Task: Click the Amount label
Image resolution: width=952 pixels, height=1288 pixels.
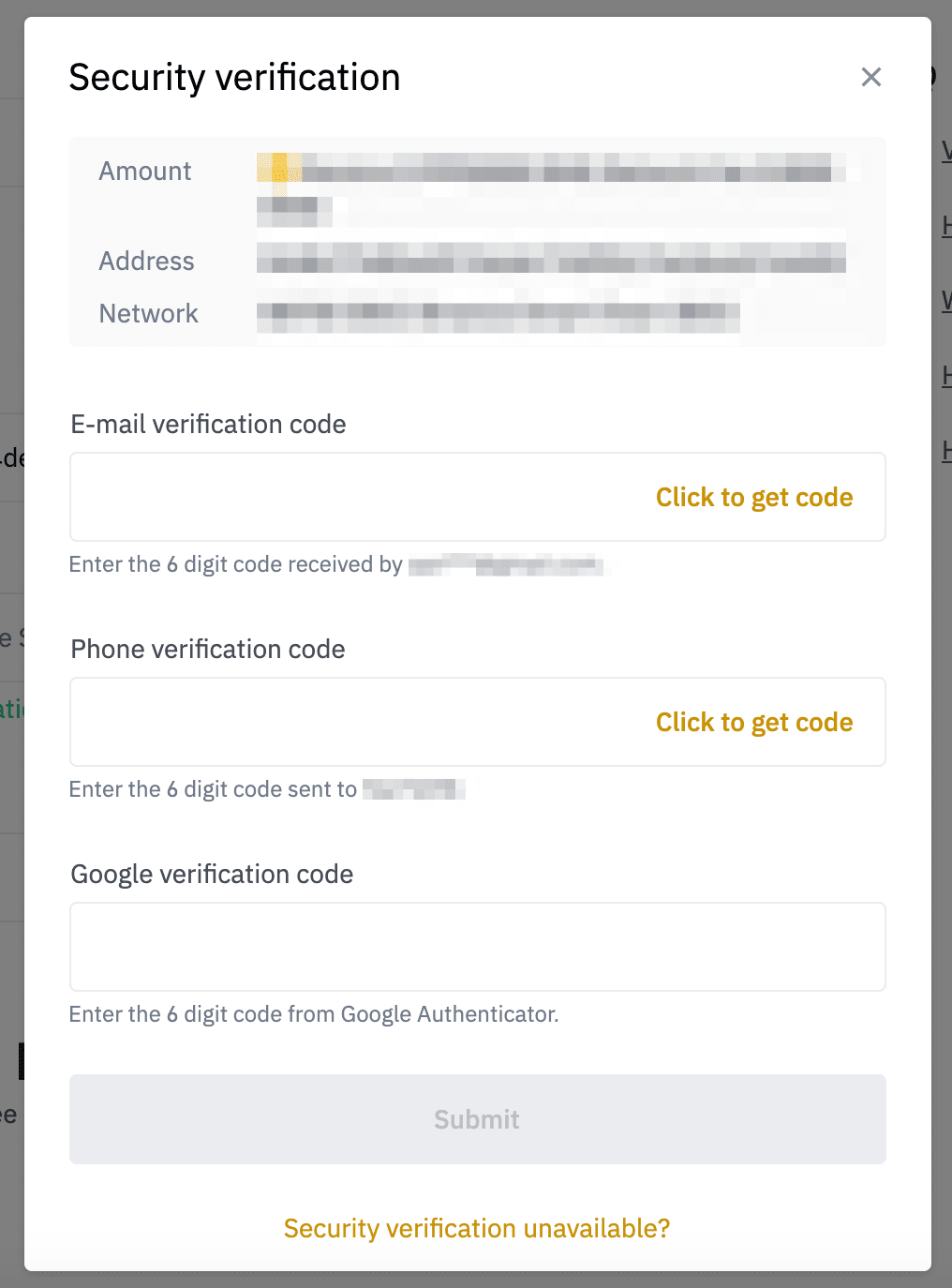Action: 145,171
